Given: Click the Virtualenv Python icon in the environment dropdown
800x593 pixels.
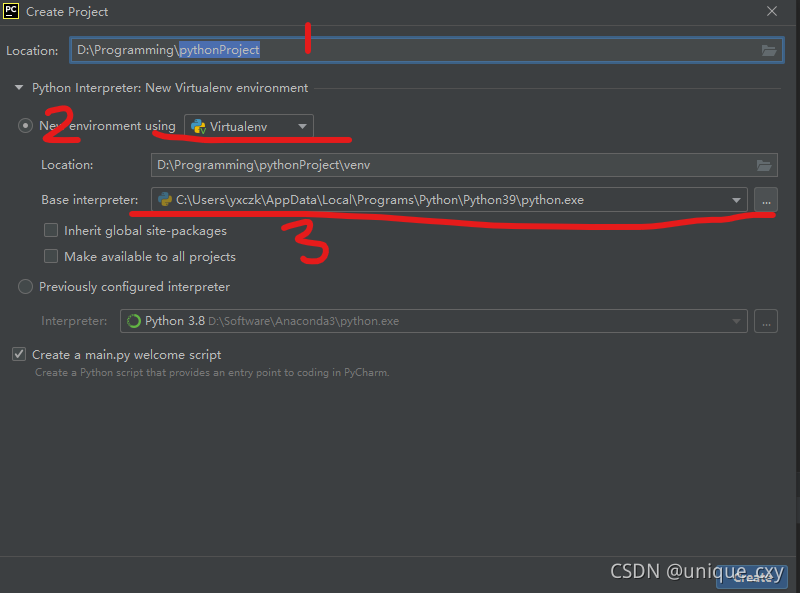Looking at the screenshot, I should [198, 127].
